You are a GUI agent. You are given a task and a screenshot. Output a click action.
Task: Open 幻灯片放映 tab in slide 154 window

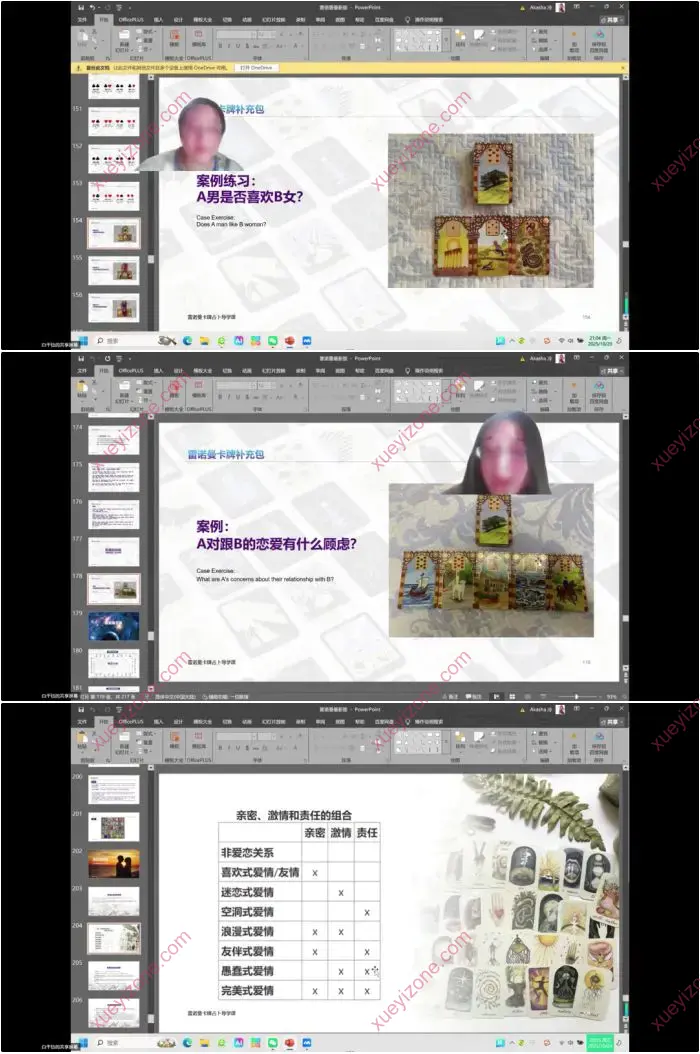click(274, 19)
